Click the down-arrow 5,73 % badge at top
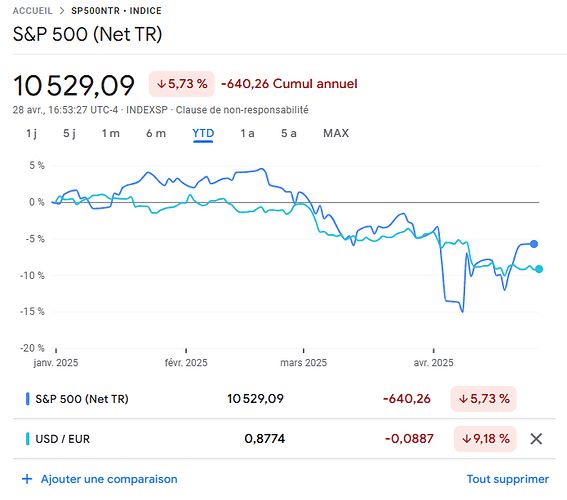 click(x=182, y=84)
